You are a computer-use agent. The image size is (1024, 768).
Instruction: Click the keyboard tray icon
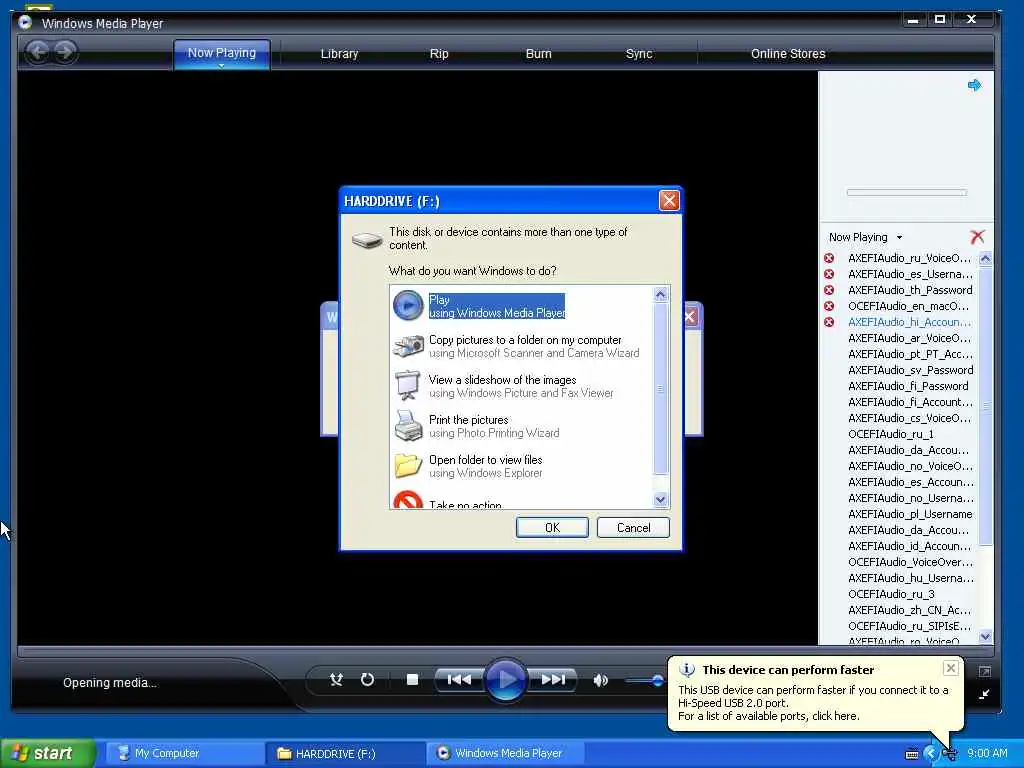point(912,754)
